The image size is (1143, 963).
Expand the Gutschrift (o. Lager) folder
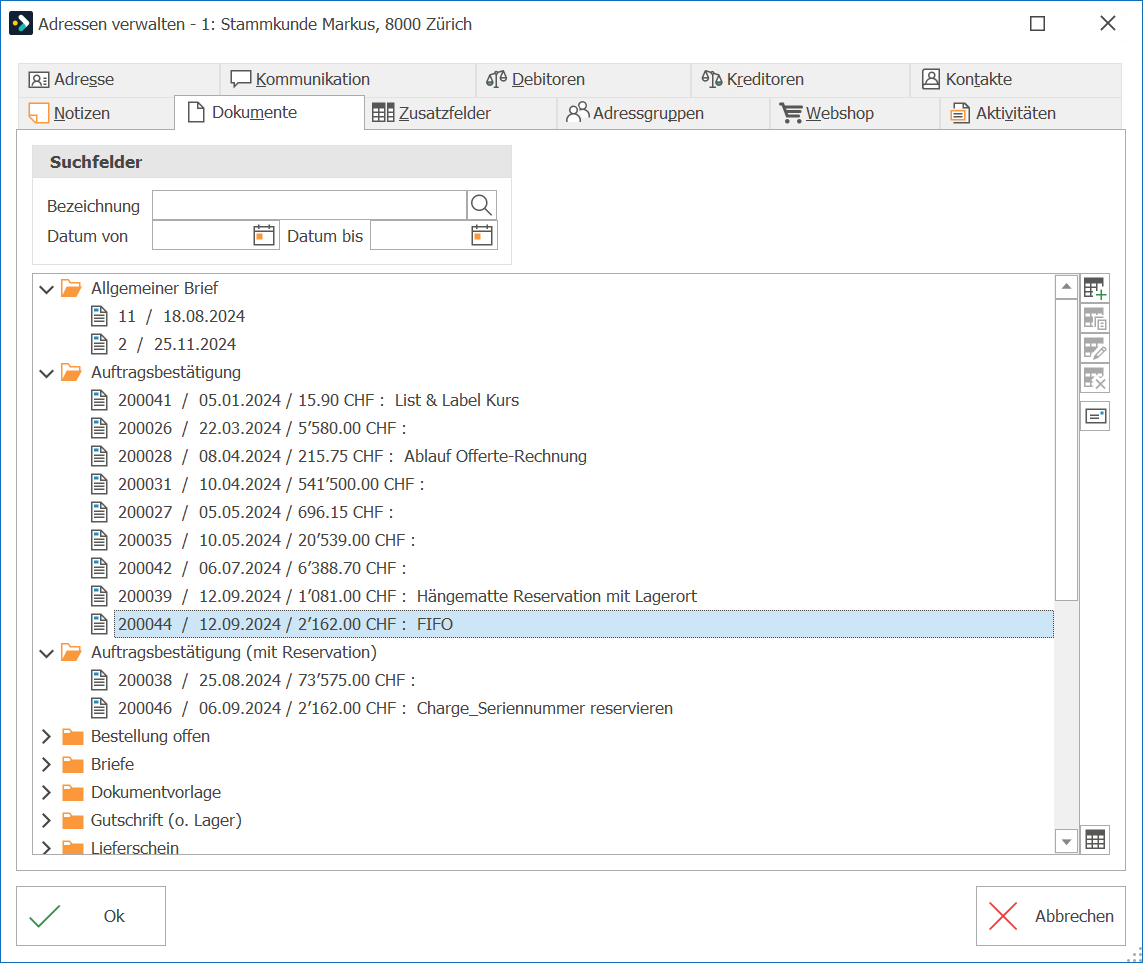47,820
